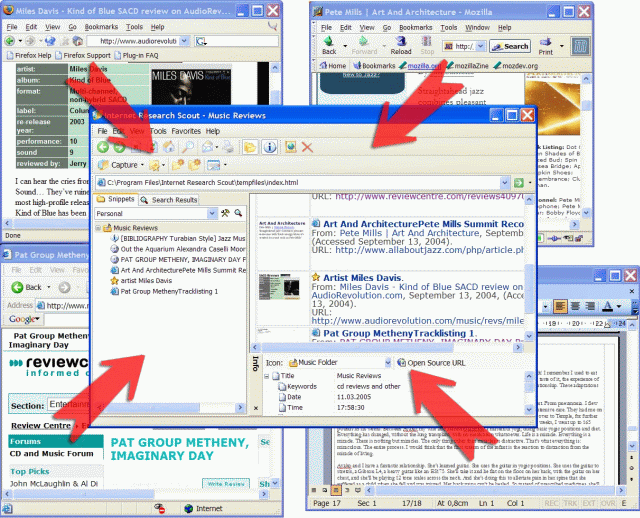The width and height of the screenshot is (640, 518).
Task: Select the artist Miles Davis tree item
Action: [141, 281]
